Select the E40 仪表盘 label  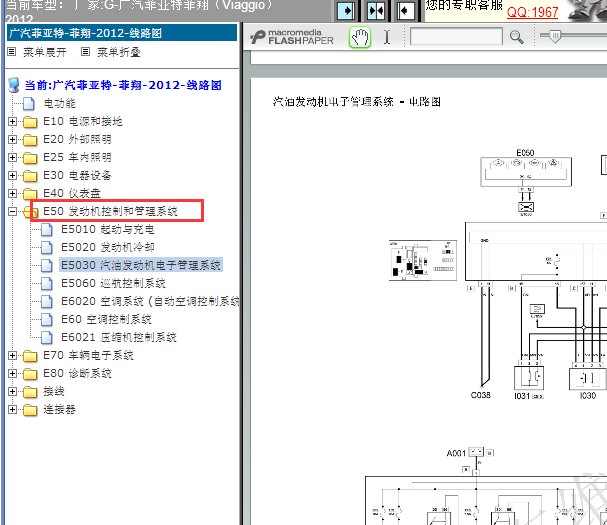point(72,193)
